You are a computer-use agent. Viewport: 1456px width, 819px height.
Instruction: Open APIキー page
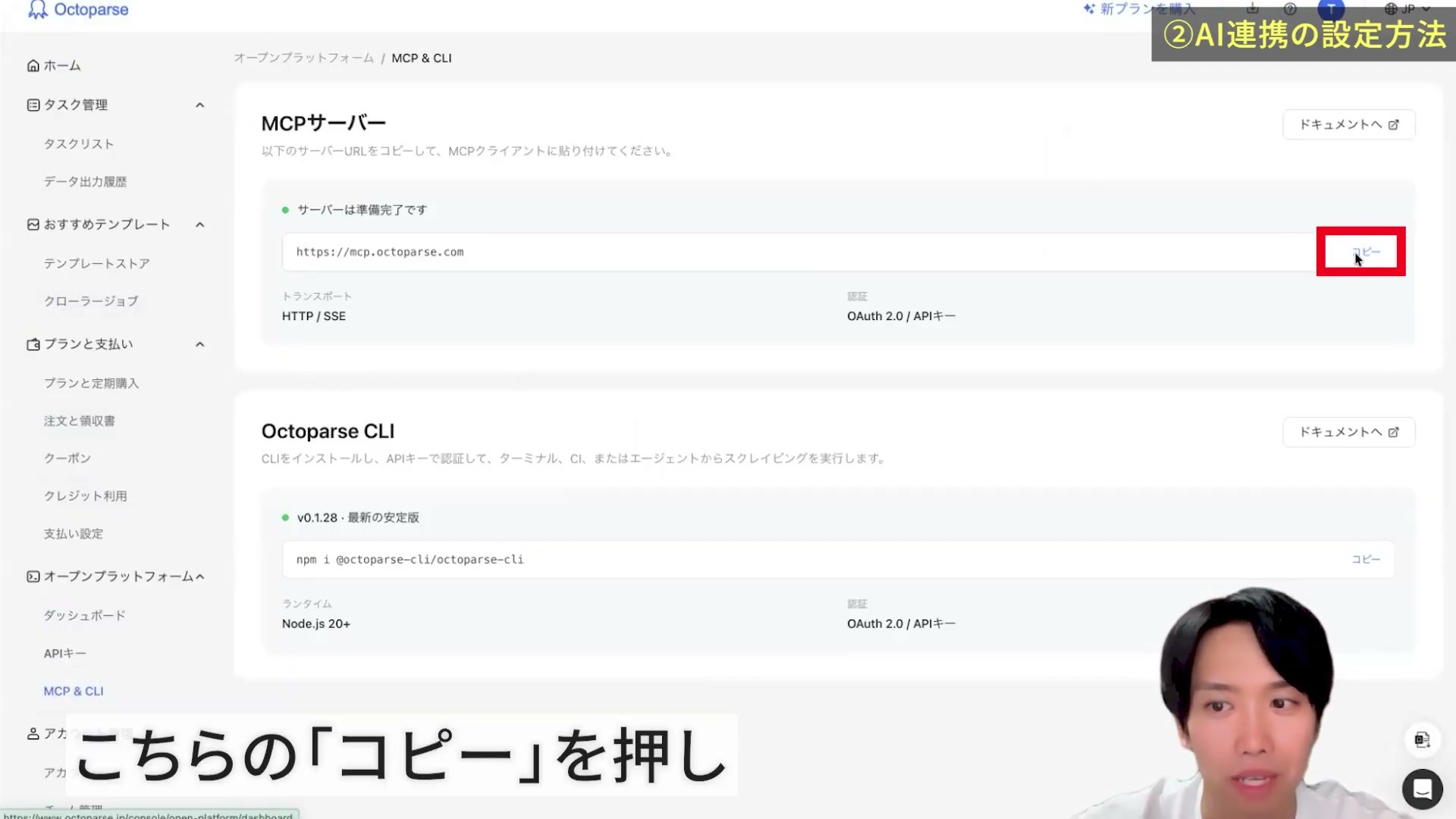[64, 654]
